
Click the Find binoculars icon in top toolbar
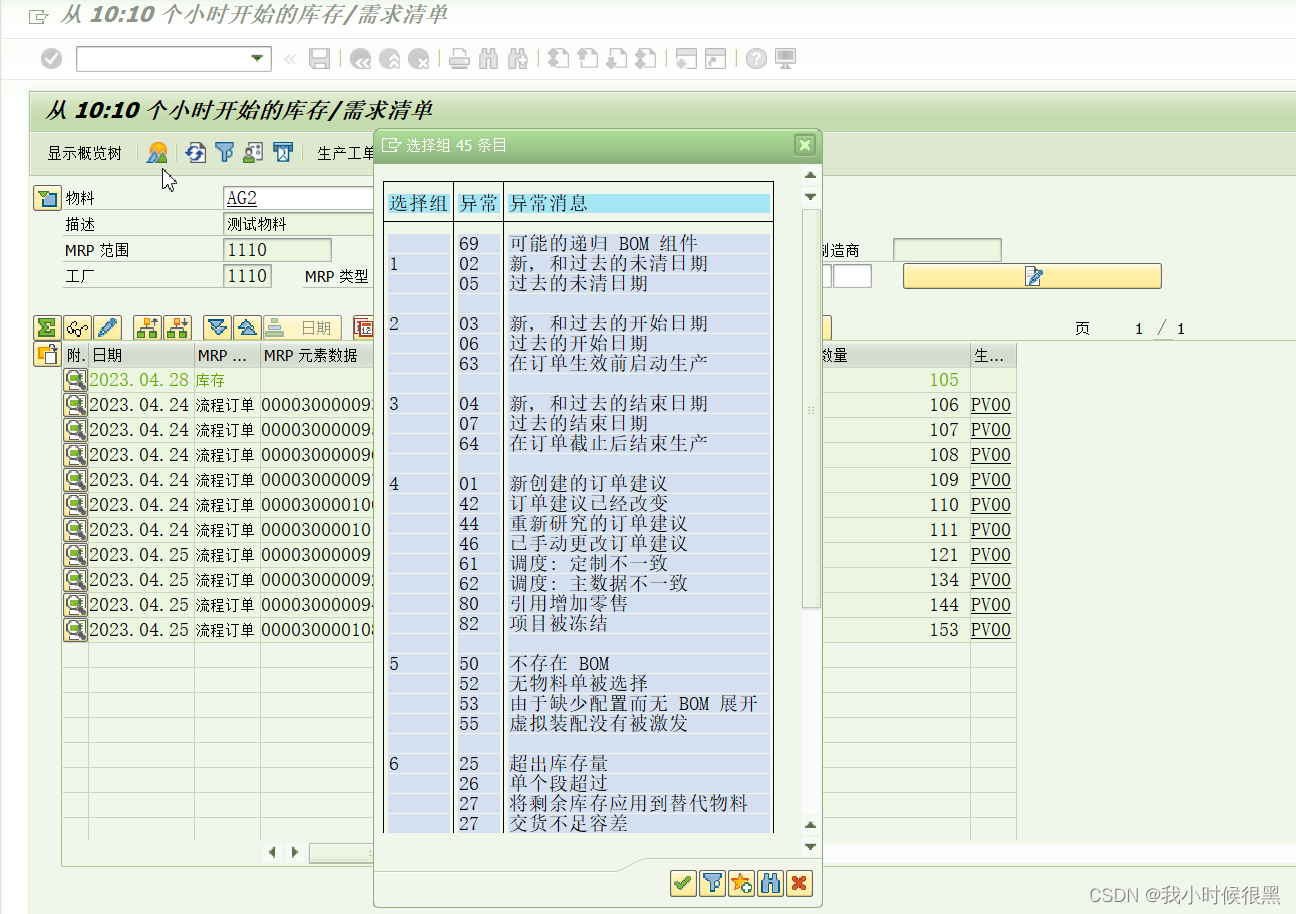(488, 59)
